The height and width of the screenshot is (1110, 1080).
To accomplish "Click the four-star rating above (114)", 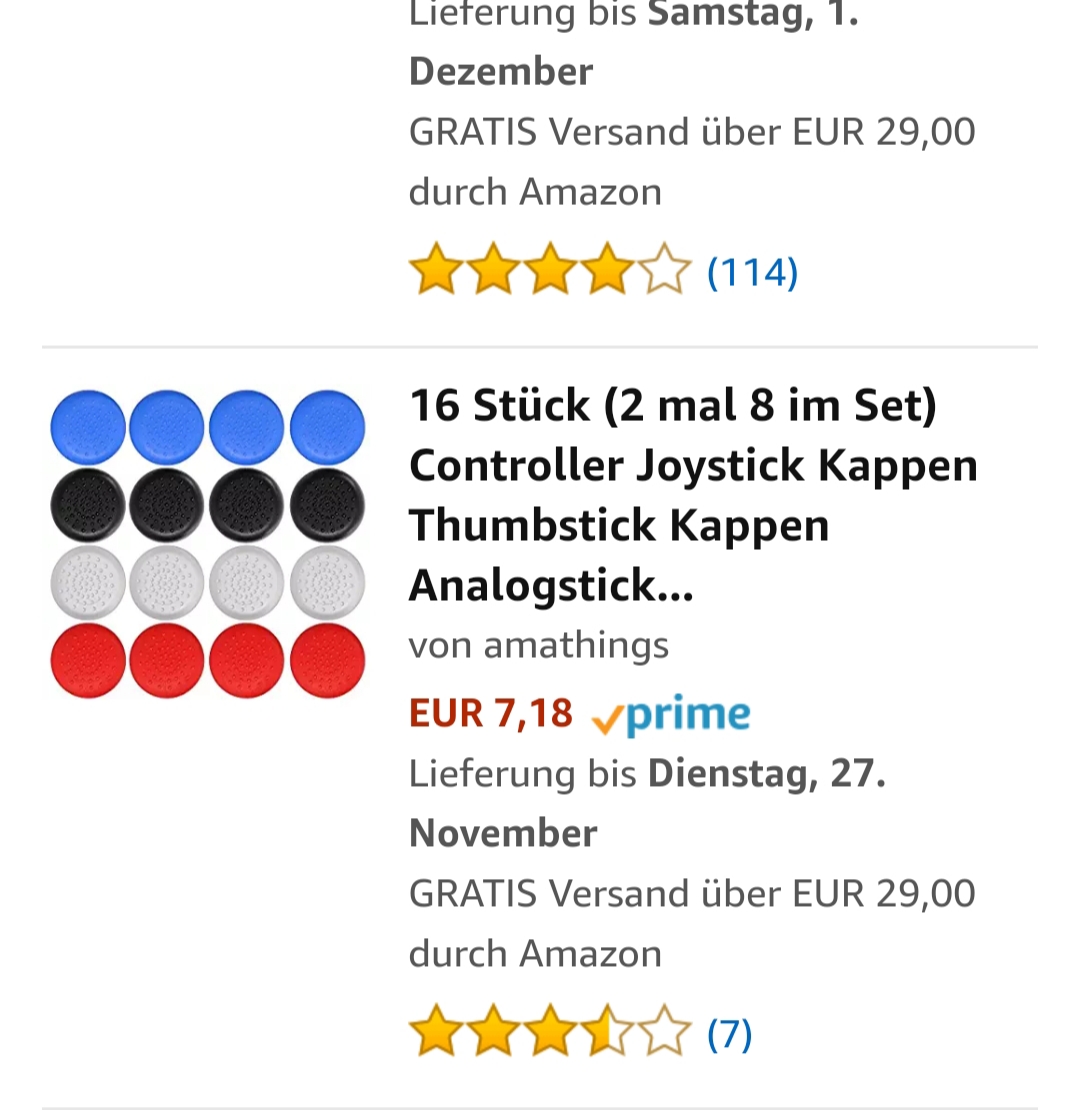I will 550,269.
